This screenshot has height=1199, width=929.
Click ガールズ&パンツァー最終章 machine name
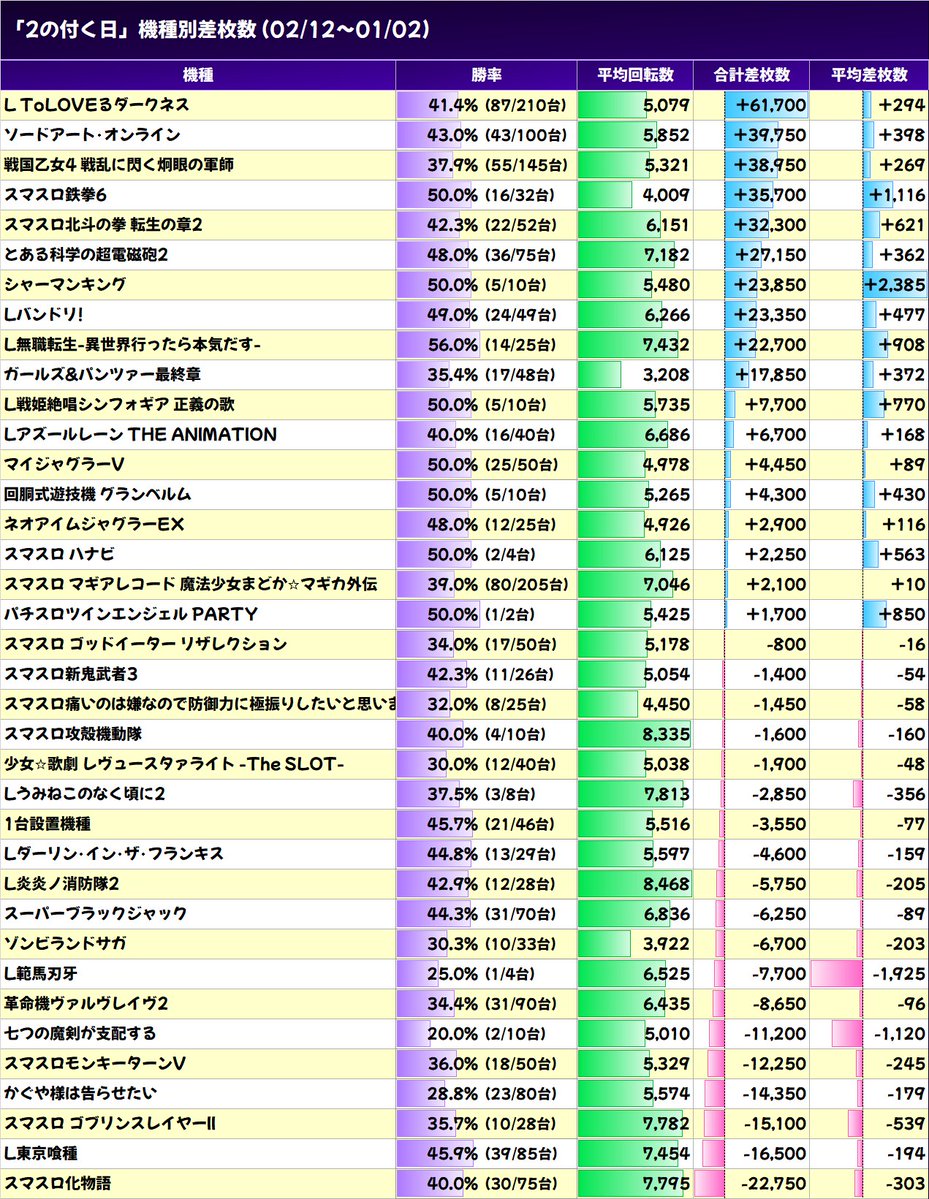click(x=102, y=375)
